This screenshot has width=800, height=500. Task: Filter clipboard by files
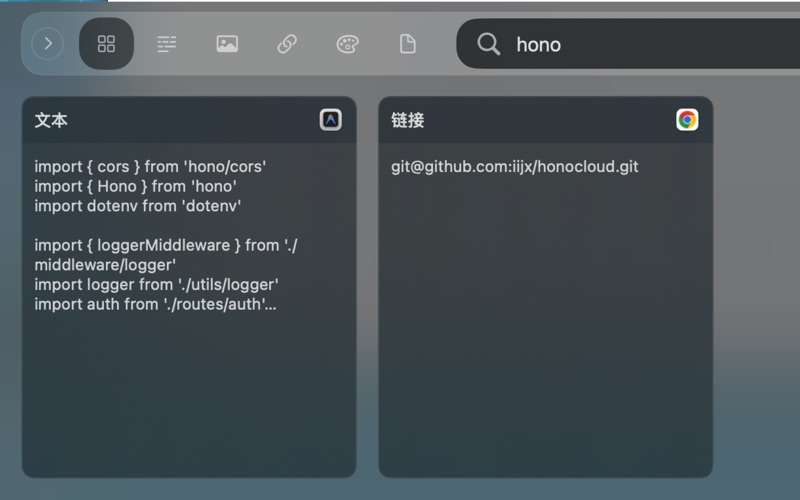point(408,44)
